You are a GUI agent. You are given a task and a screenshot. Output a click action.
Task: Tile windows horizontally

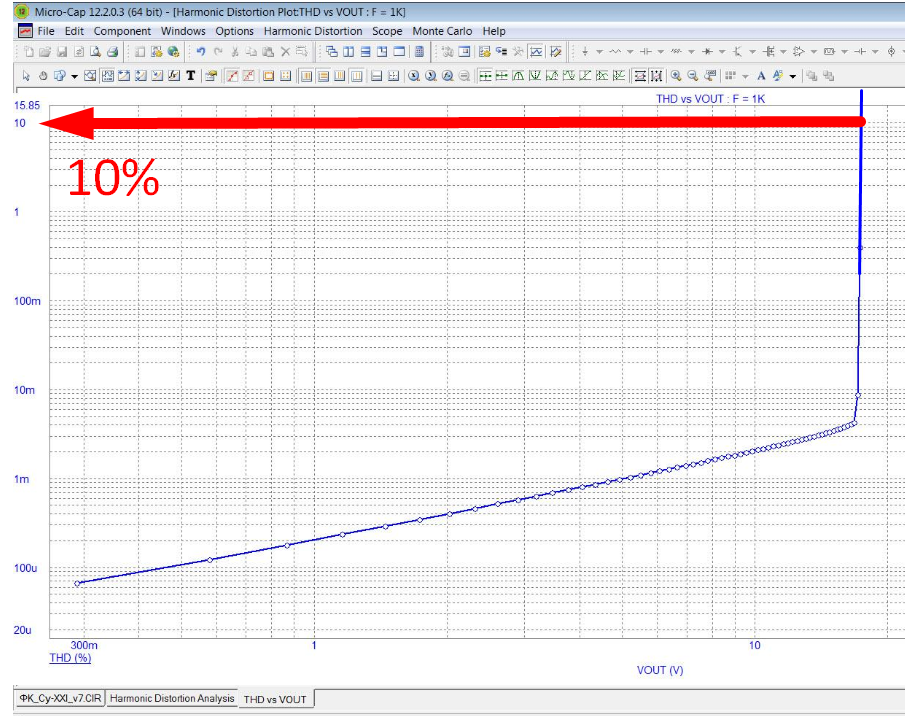tap(365, 52)
